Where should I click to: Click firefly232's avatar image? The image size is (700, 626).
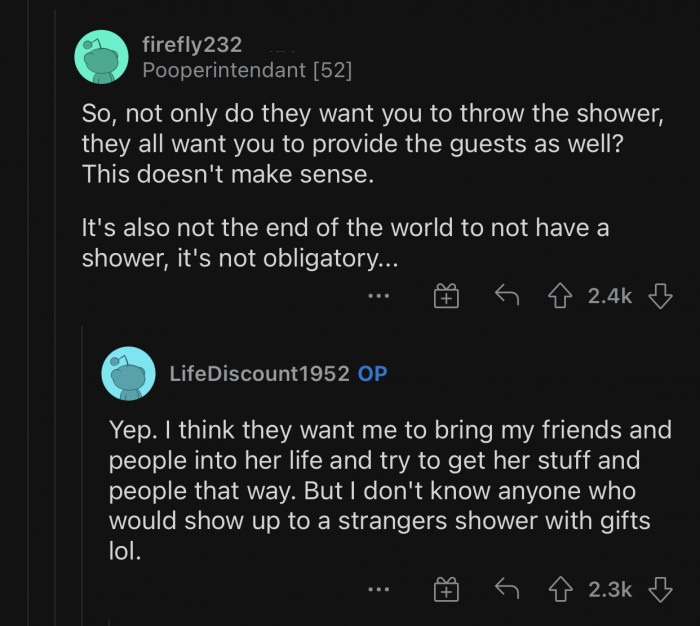(101, 57)
